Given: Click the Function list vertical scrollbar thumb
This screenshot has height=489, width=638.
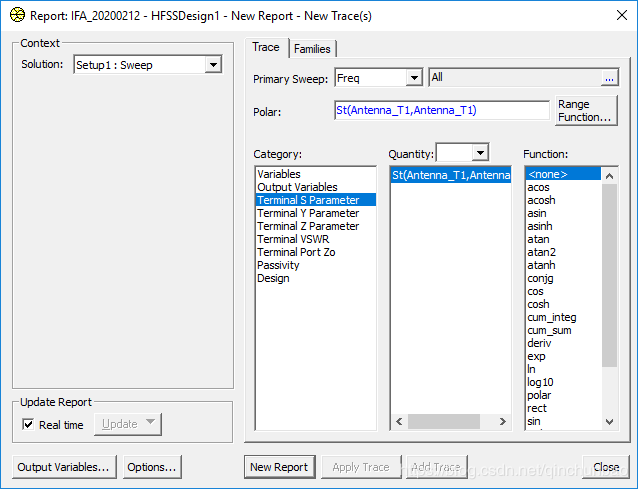Looking at the screenshot, I should coord(610,275).
